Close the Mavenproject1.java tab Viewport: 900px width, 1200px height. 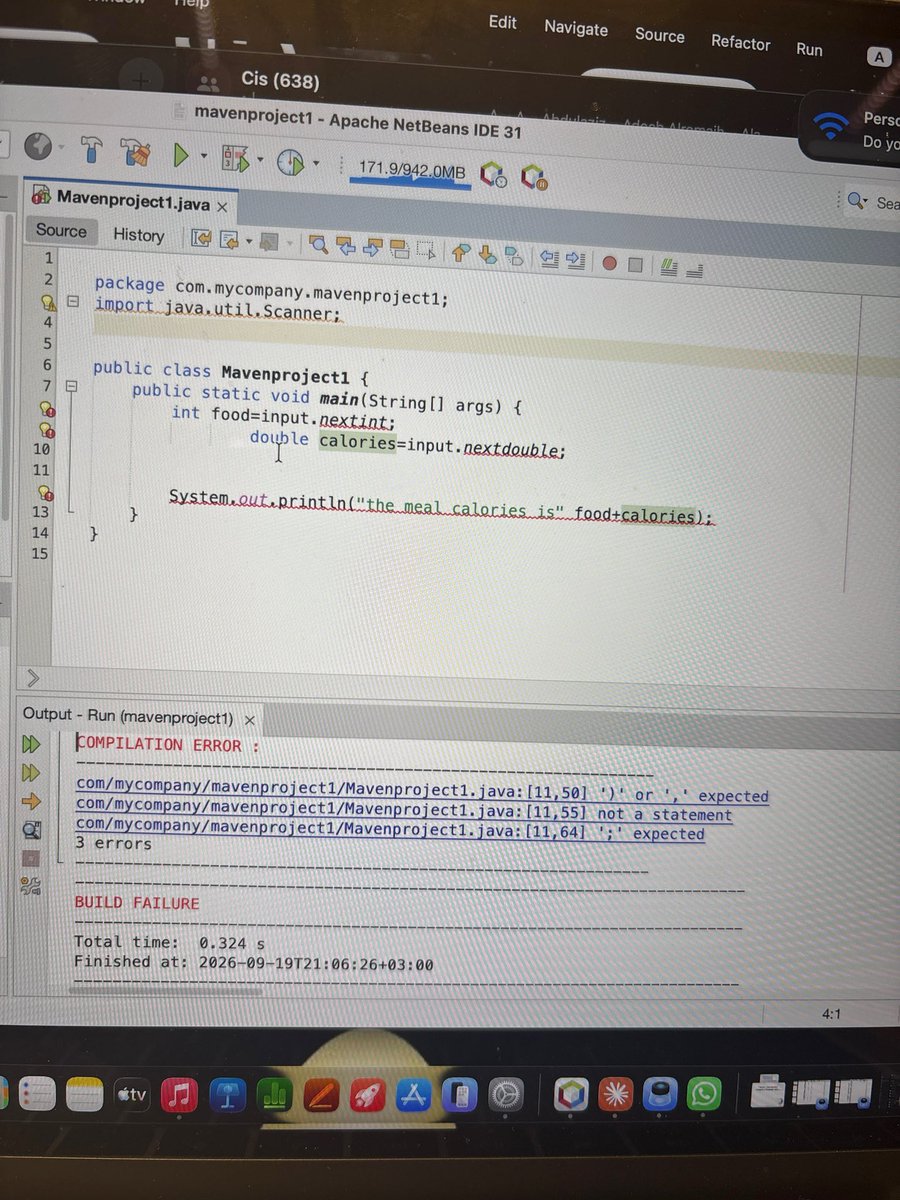coord(222,207)
